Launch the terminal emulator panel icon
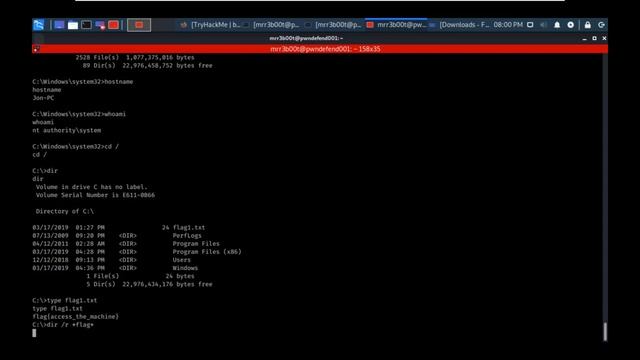The width and height of the screenshot is (640, 360). pyautogui.click(x=86, y=25)
